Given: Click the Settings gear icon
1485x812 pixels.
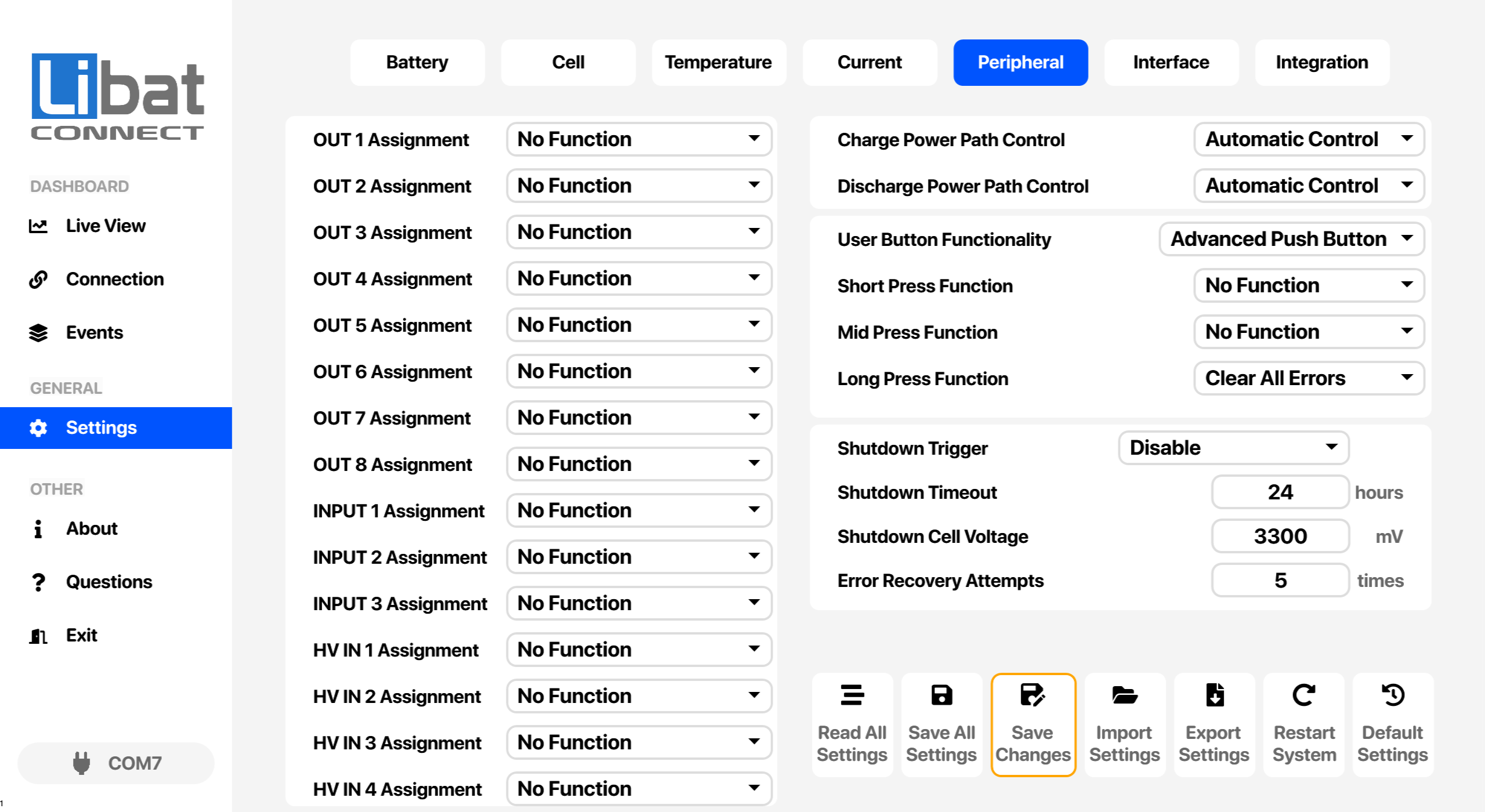Looking at the screenshot, I should pos(38,428).
